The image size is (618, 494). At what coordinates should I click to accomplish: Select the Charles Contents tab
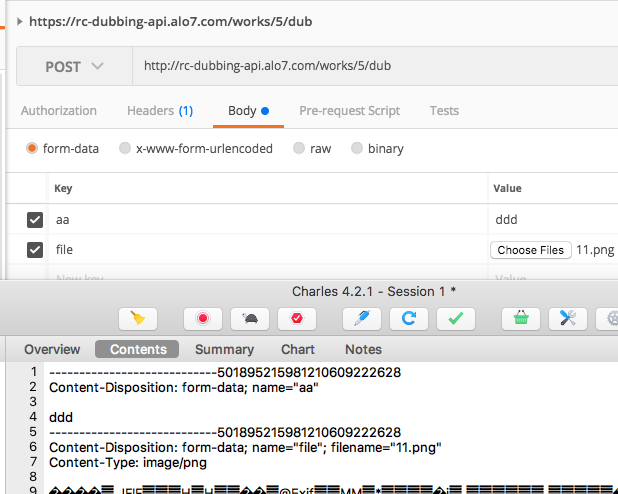click(x=137, y=349)
